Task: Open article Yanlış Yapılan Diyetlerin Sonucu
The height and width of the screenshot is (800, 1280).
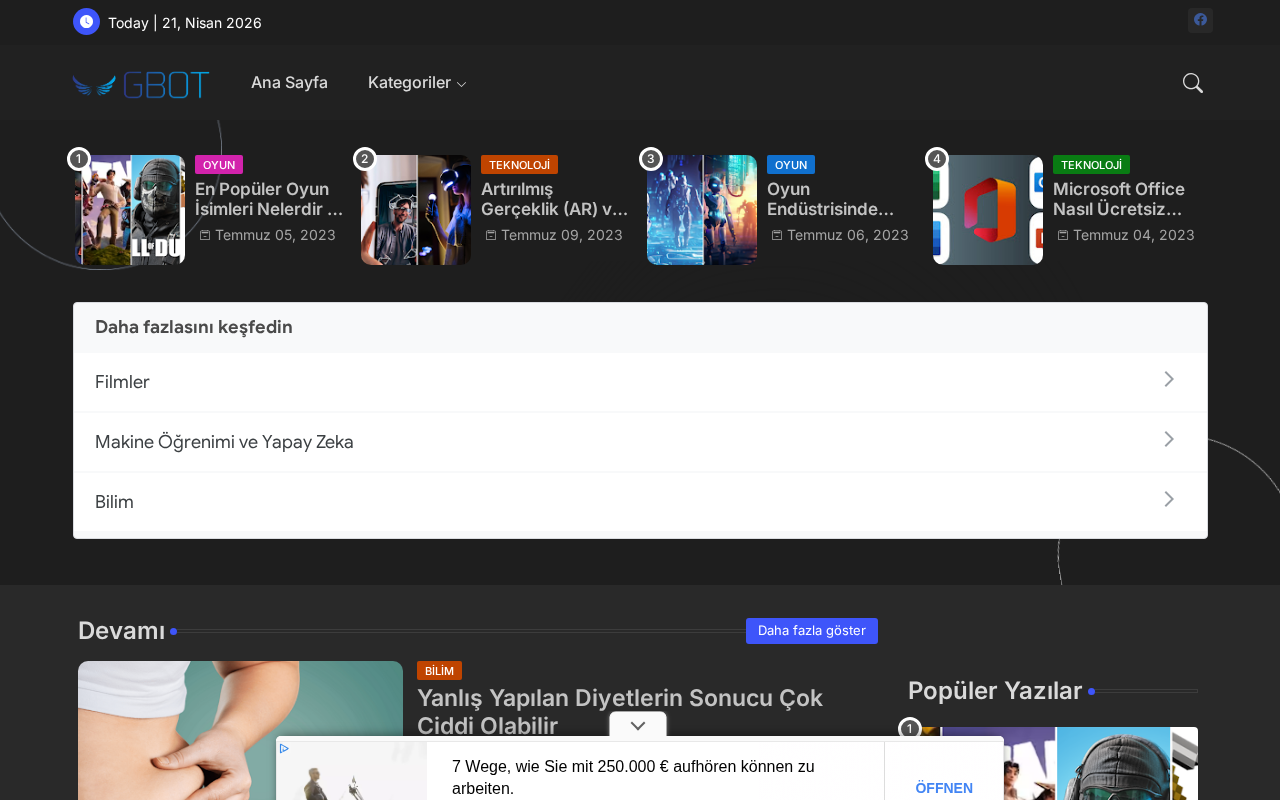Action: coord(619,711)
